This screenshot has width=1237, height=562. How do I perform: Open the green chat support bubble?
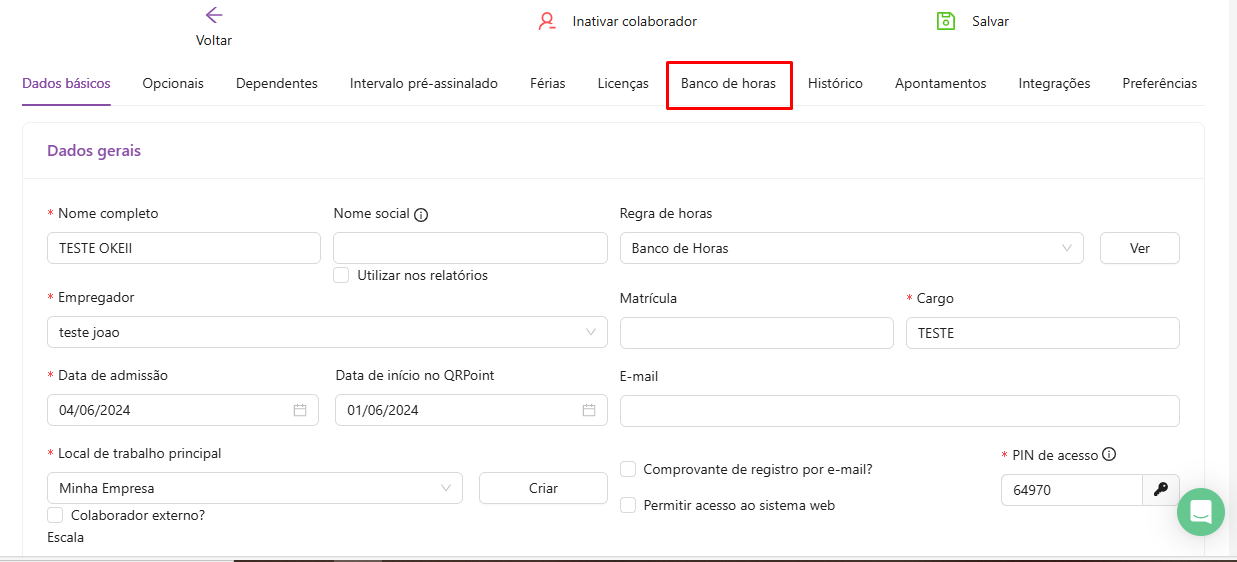[1200, 512]
